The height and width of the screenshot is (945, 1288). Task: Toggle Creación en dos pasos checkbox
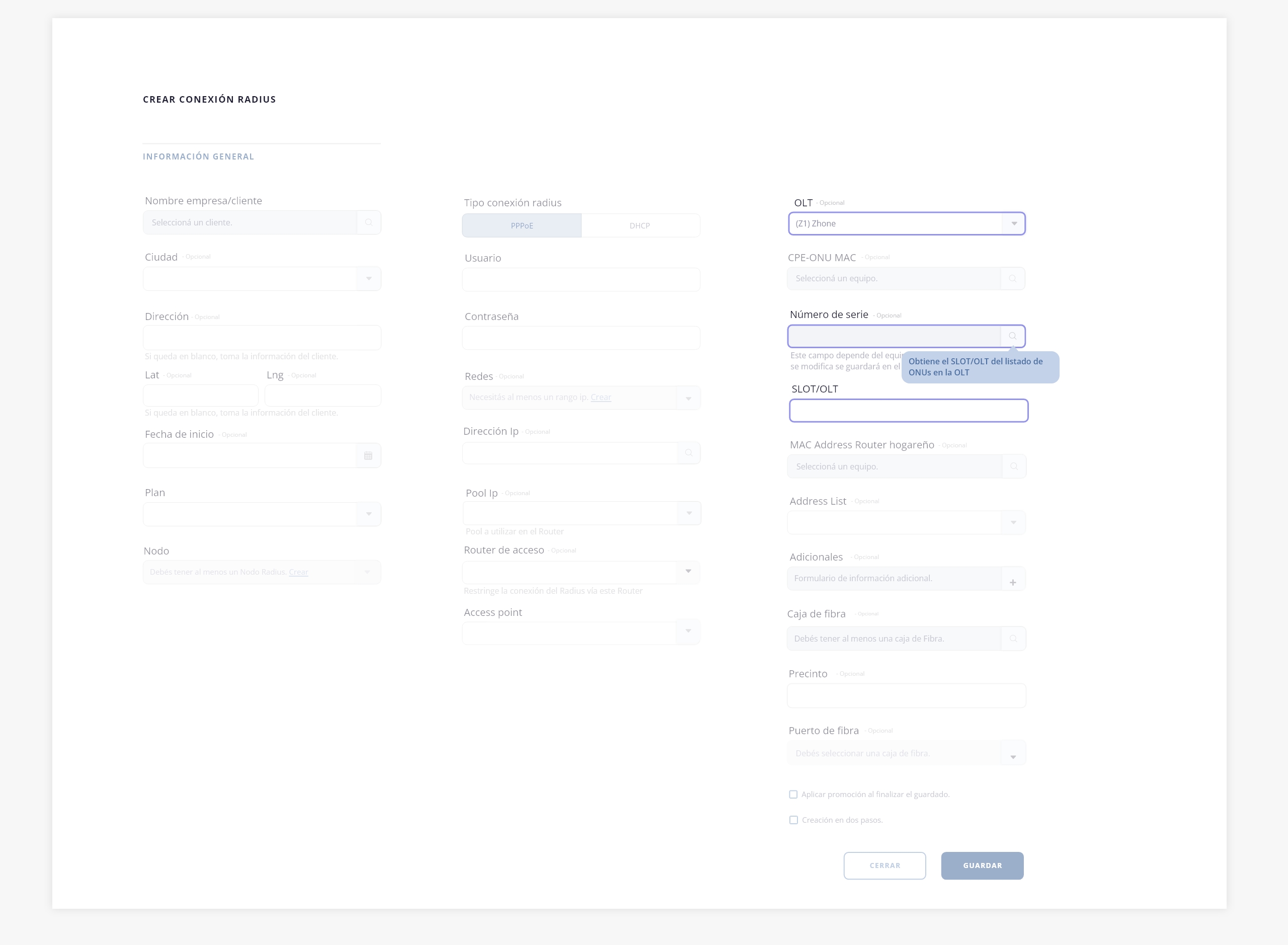[793, 820]
